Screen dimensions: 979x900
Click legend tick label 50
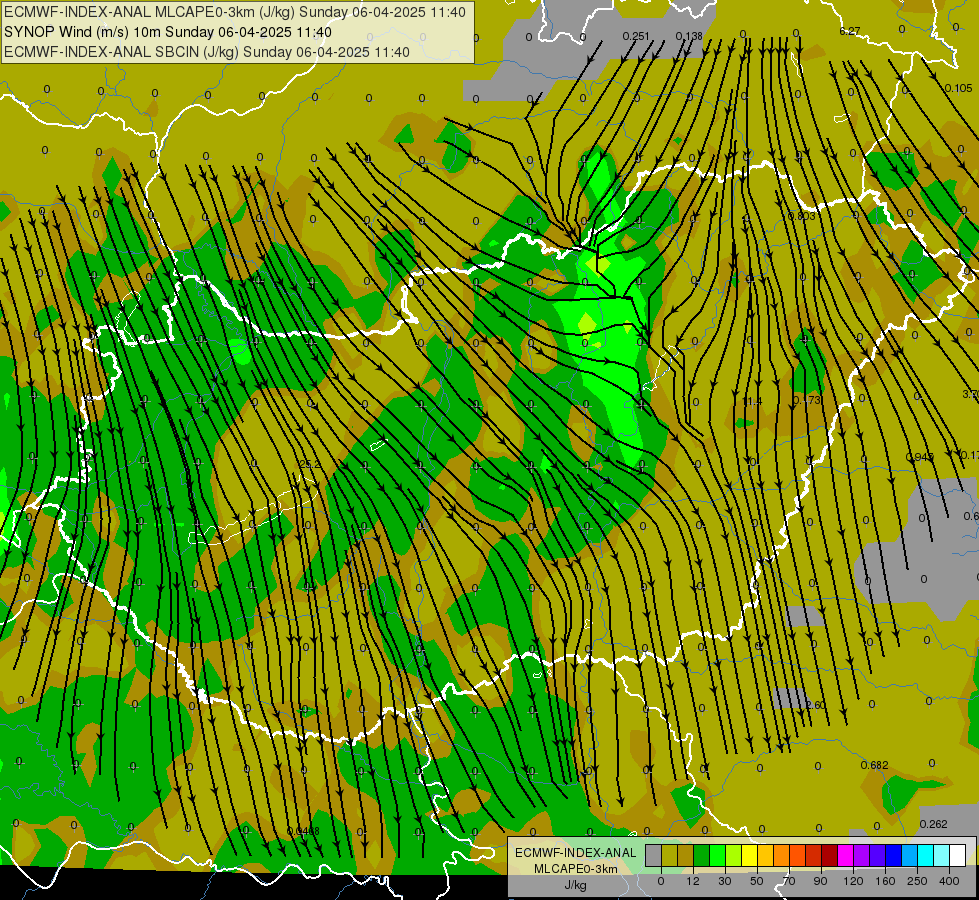757,881
